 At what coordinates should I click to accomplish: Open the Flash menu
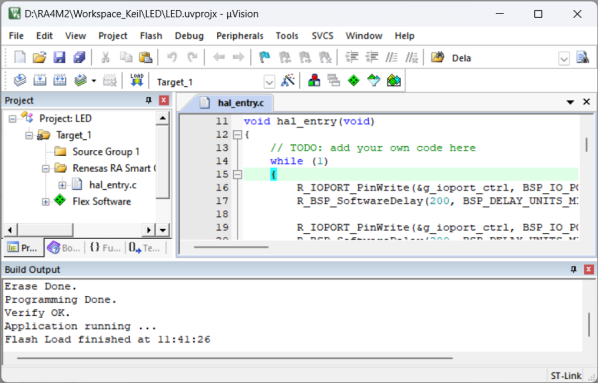151,36
